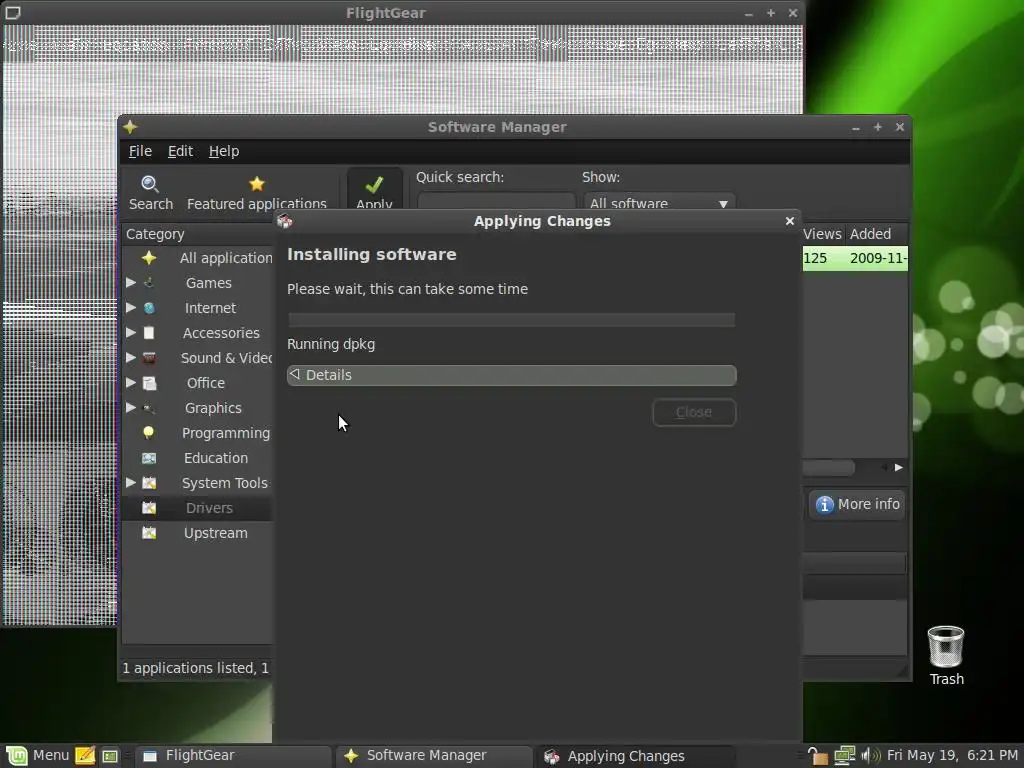
Task: Click the FlightGear window menu icon
Action: (x=13, y=12)
